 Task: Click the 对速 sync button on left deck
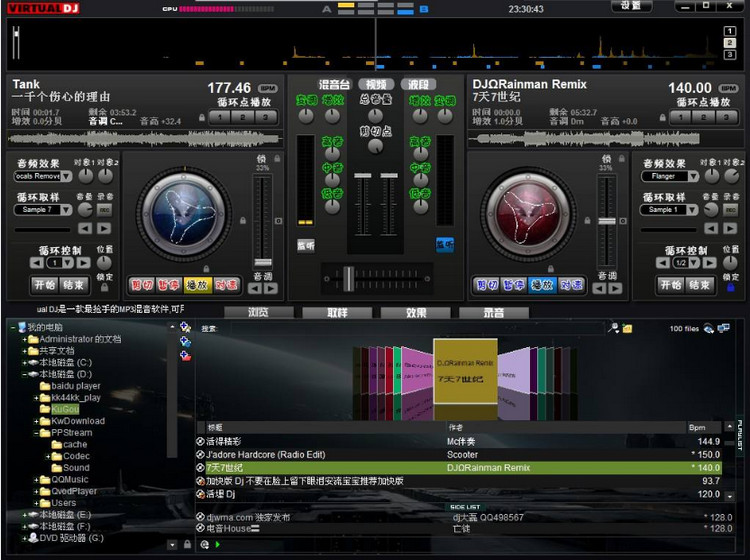point(226,285)
